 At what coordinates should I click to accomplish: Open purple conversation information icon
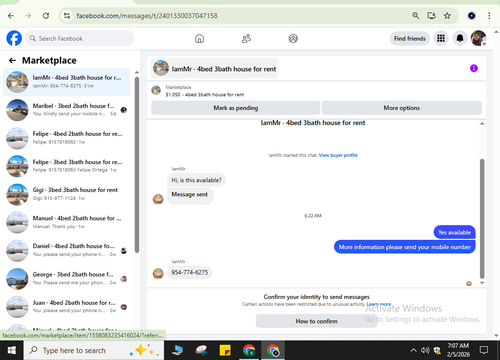pyautogui.click(x=474, y=68)
